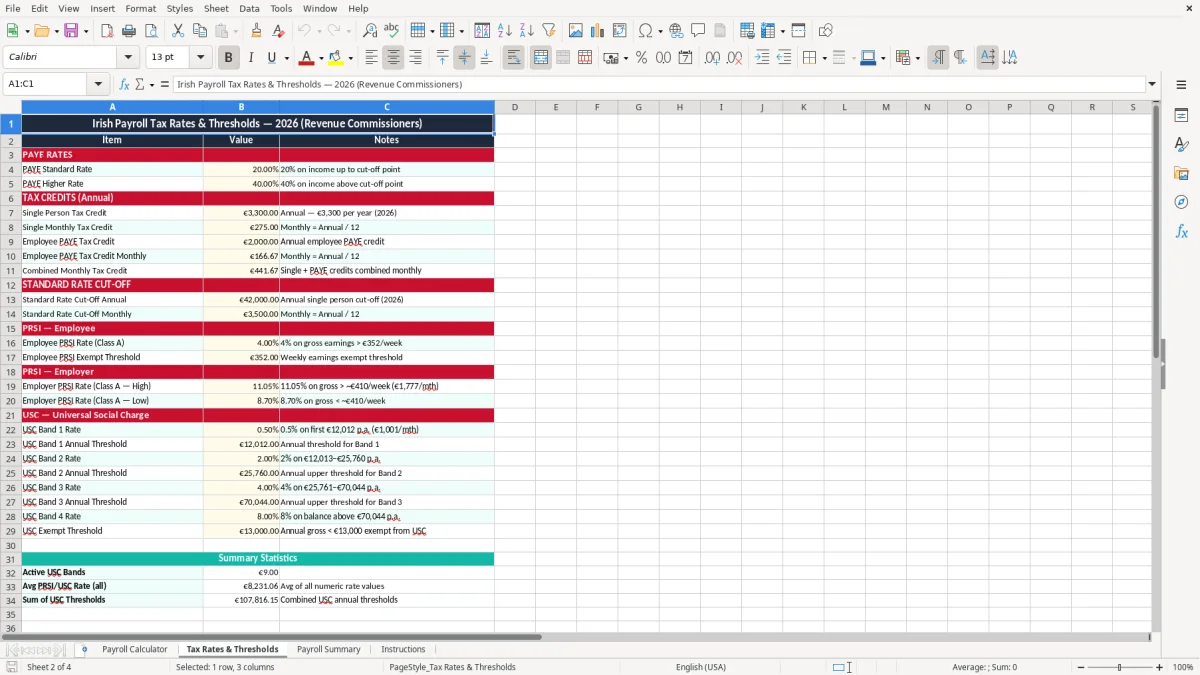Toggle Merge and Center Cells
This screenshot has height=675, width=1200.
pyautogui.click(x=540, y=58)
